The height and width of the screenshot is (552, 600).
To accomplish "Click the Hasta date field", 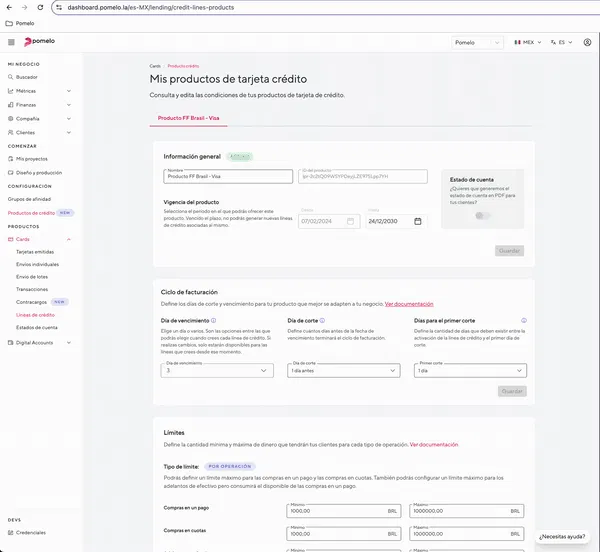I will (x=396, y=221).
